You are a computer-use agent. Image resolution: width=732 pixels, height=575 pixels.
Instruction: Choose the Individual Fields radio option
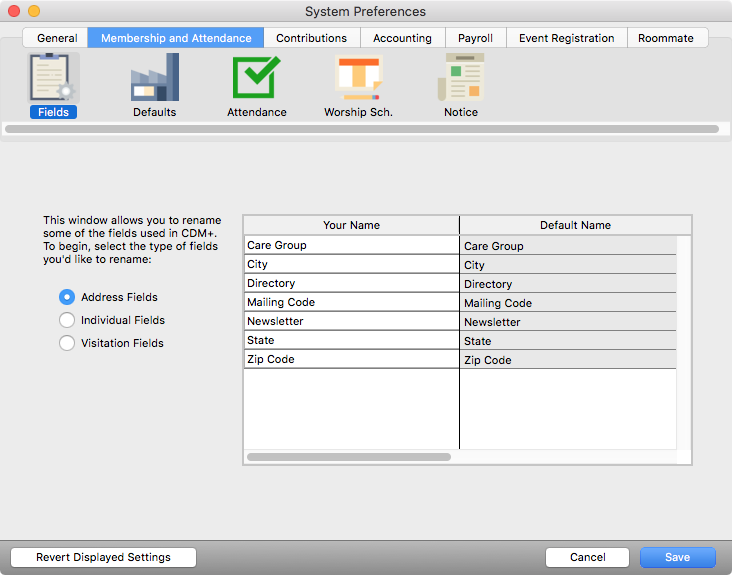(x=67, y=320)
